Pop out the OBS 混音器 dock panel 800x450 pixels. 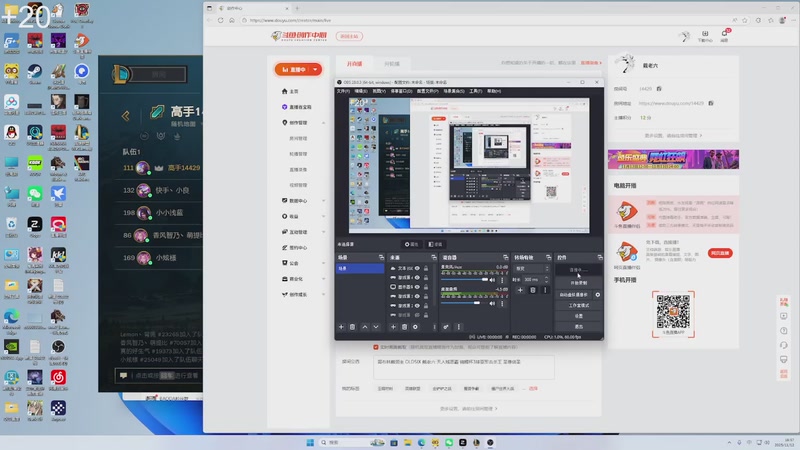tap(506, 257)
